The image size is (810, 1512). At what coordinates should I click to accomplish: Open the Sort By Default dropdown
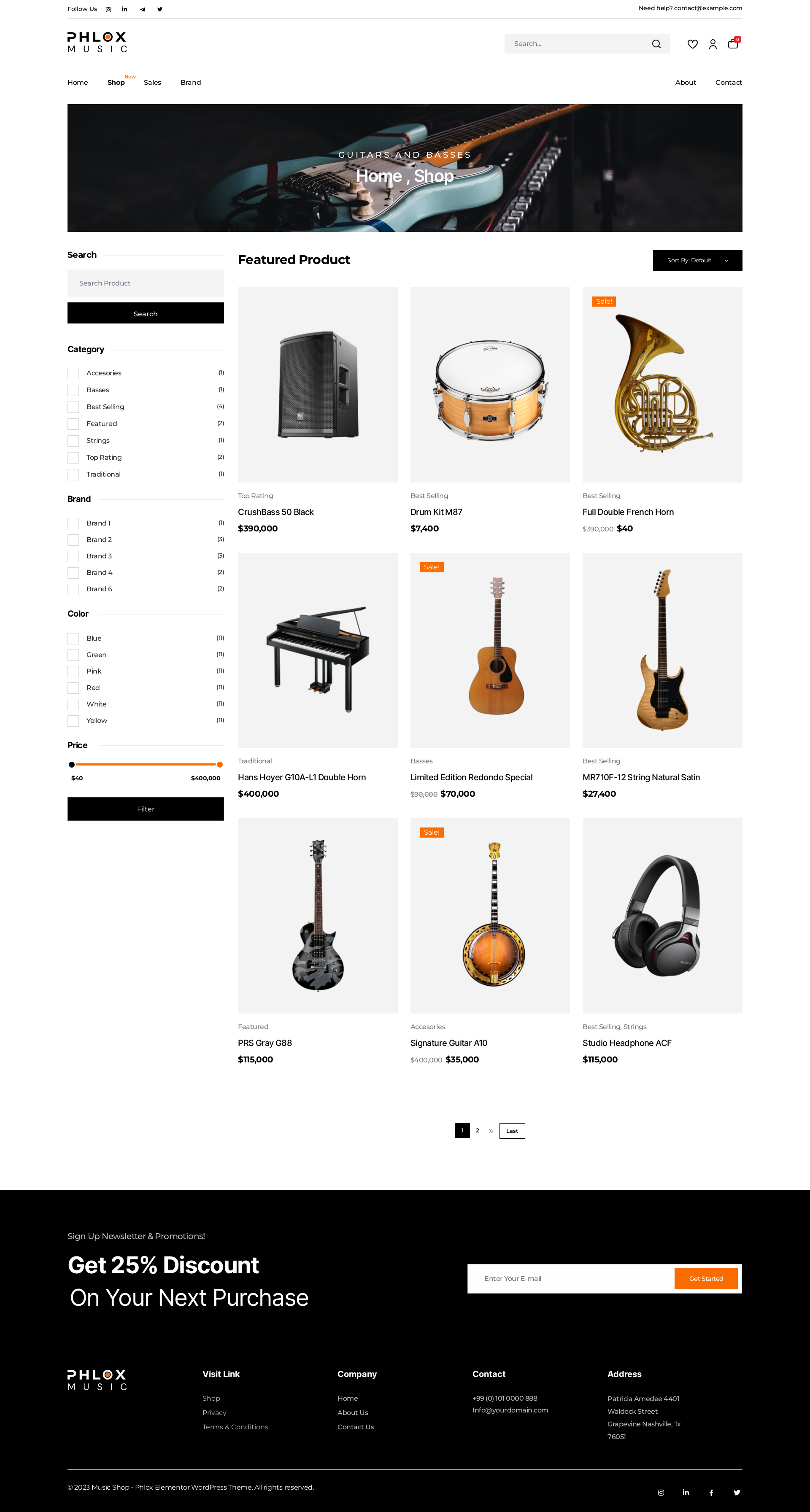pos(697,261)
